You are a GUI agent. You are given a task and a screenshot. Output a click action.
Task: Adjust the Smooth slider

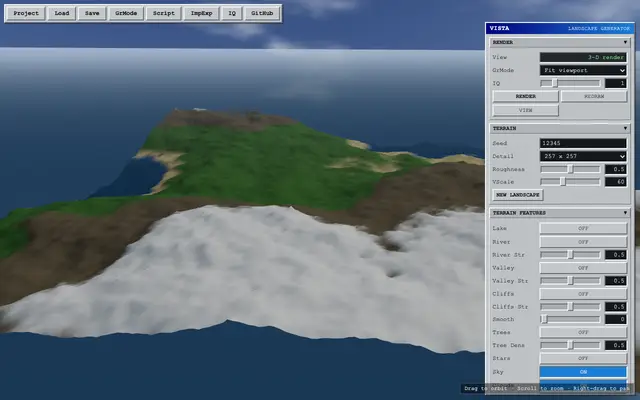(x=571, y=319)
